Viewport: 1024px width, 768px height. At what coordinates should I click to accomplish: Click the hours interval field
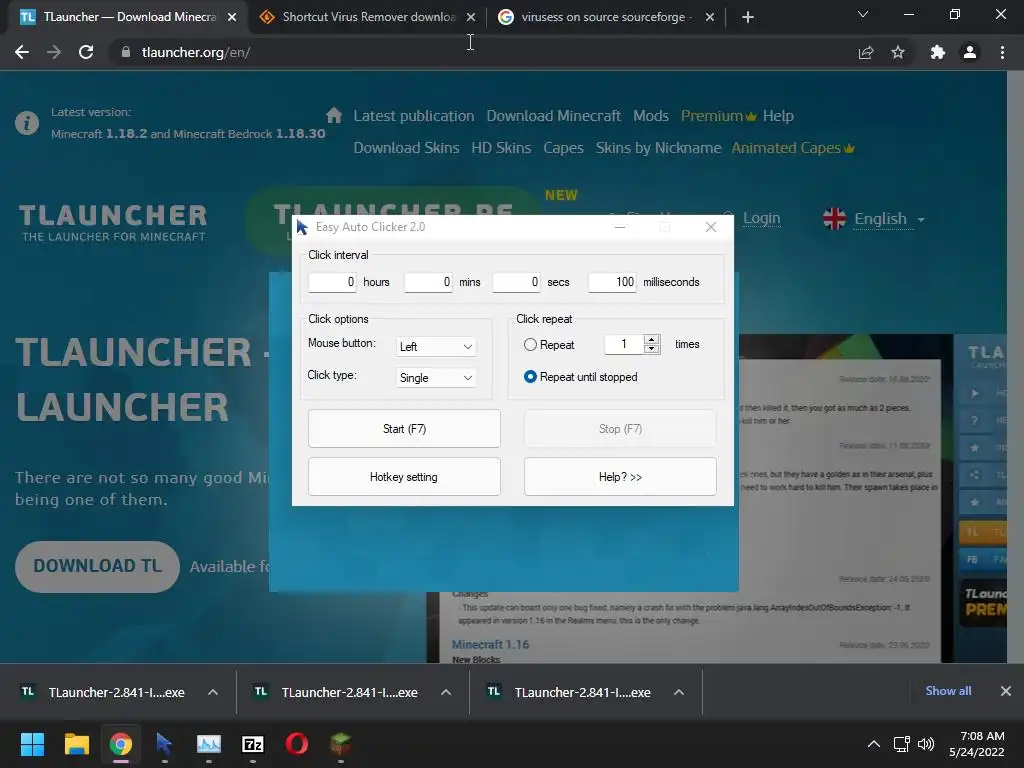(332, 282)
